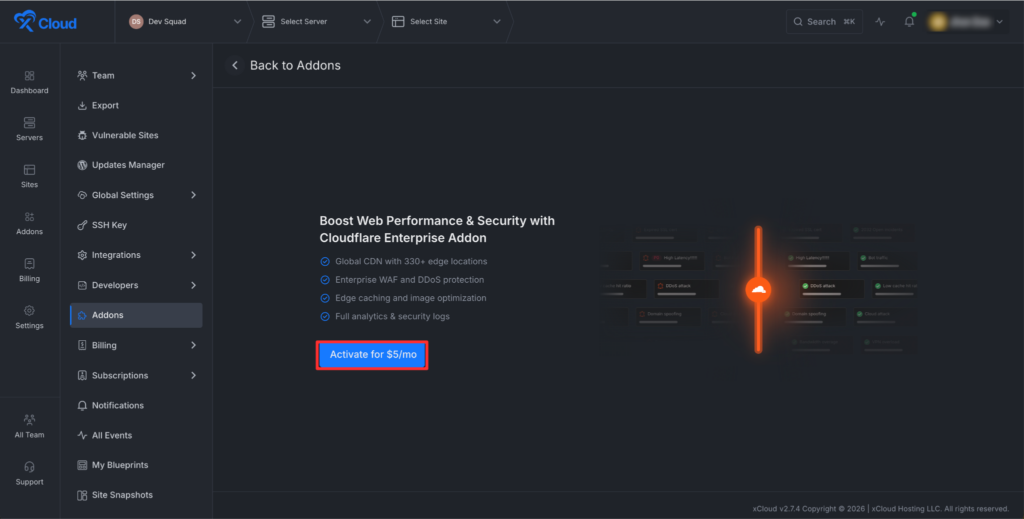Open Dashboard from the left rail

pos(29,82)
